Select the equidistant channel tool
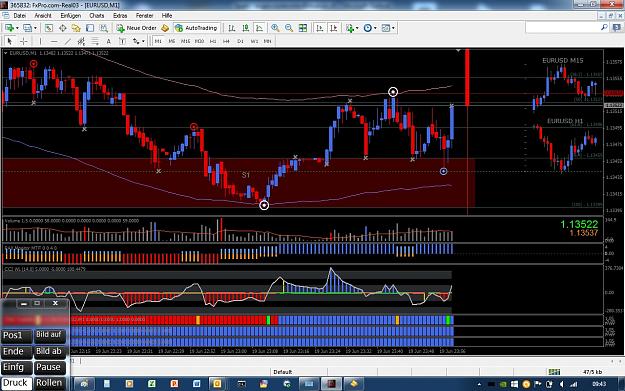This screenshot has width=625, height=391. click(x=81, y=41)
